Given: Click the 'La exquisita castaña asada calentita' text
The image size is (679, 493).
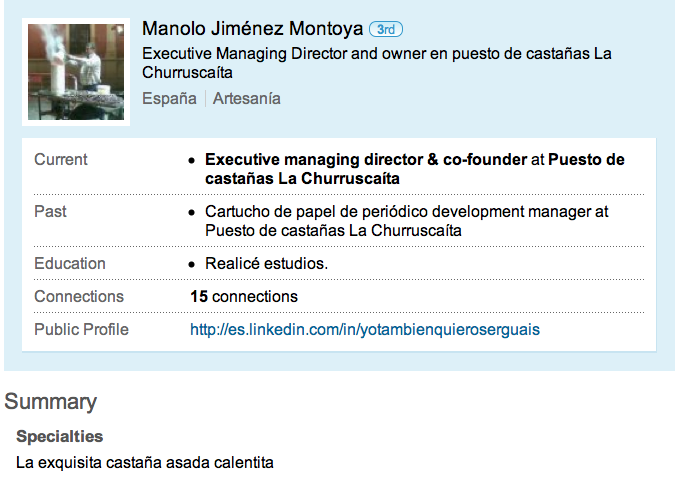Looking at the screenshot, I should (145, 463).
